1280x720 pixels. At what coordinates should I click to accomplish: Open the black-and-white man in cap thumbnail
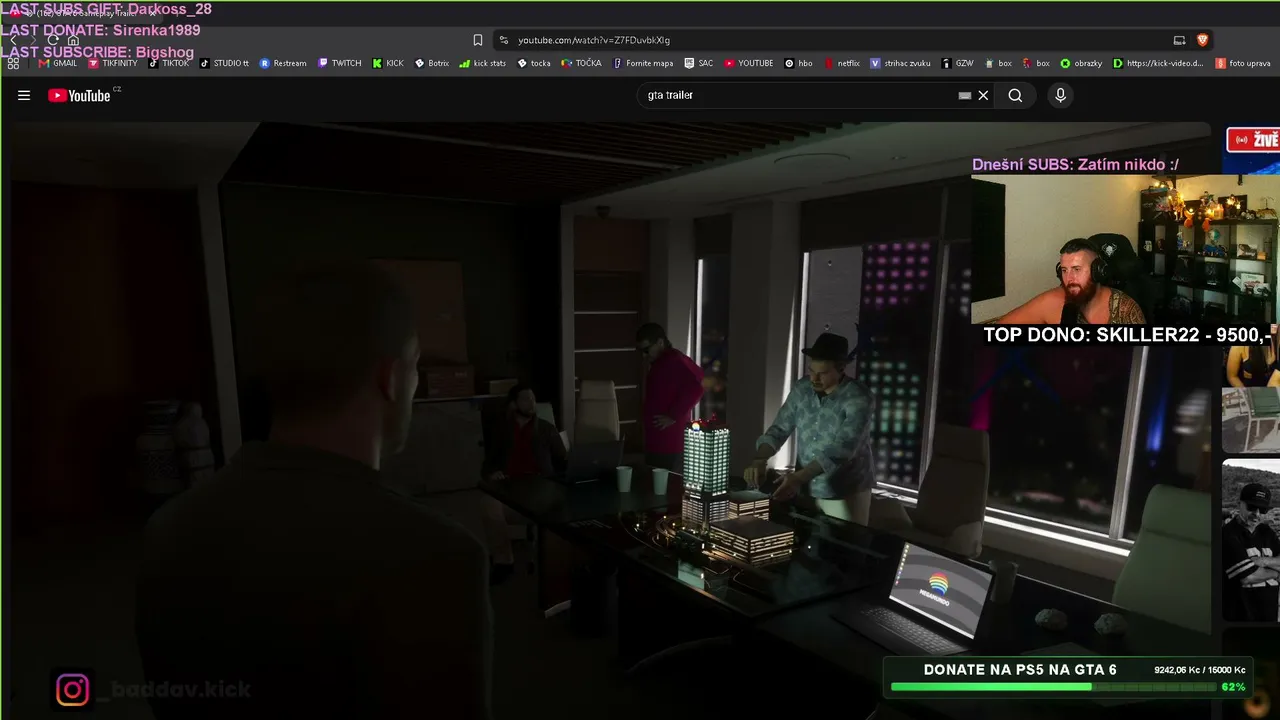pyautogui.click(x=1251, y=540)
